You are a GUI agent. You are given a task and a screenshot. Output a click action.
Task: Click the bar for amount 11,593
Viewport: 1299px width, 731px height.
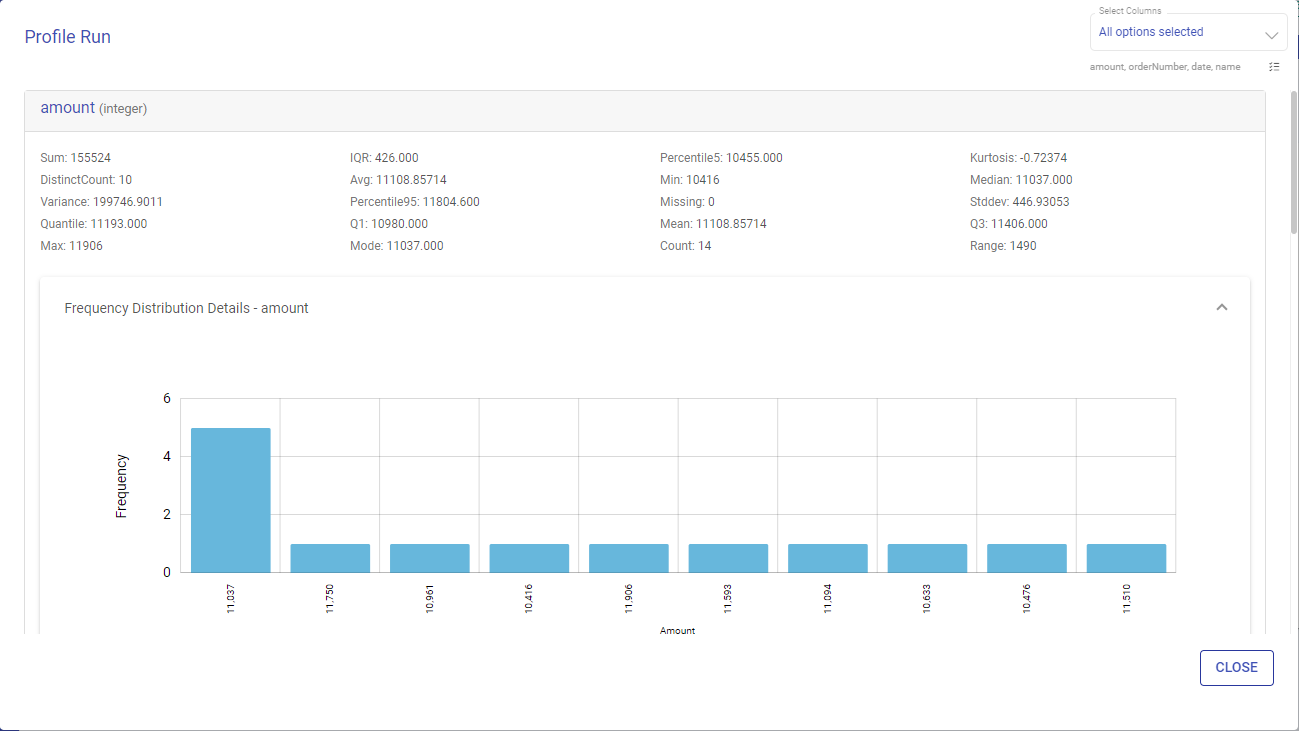click(728, 558)
